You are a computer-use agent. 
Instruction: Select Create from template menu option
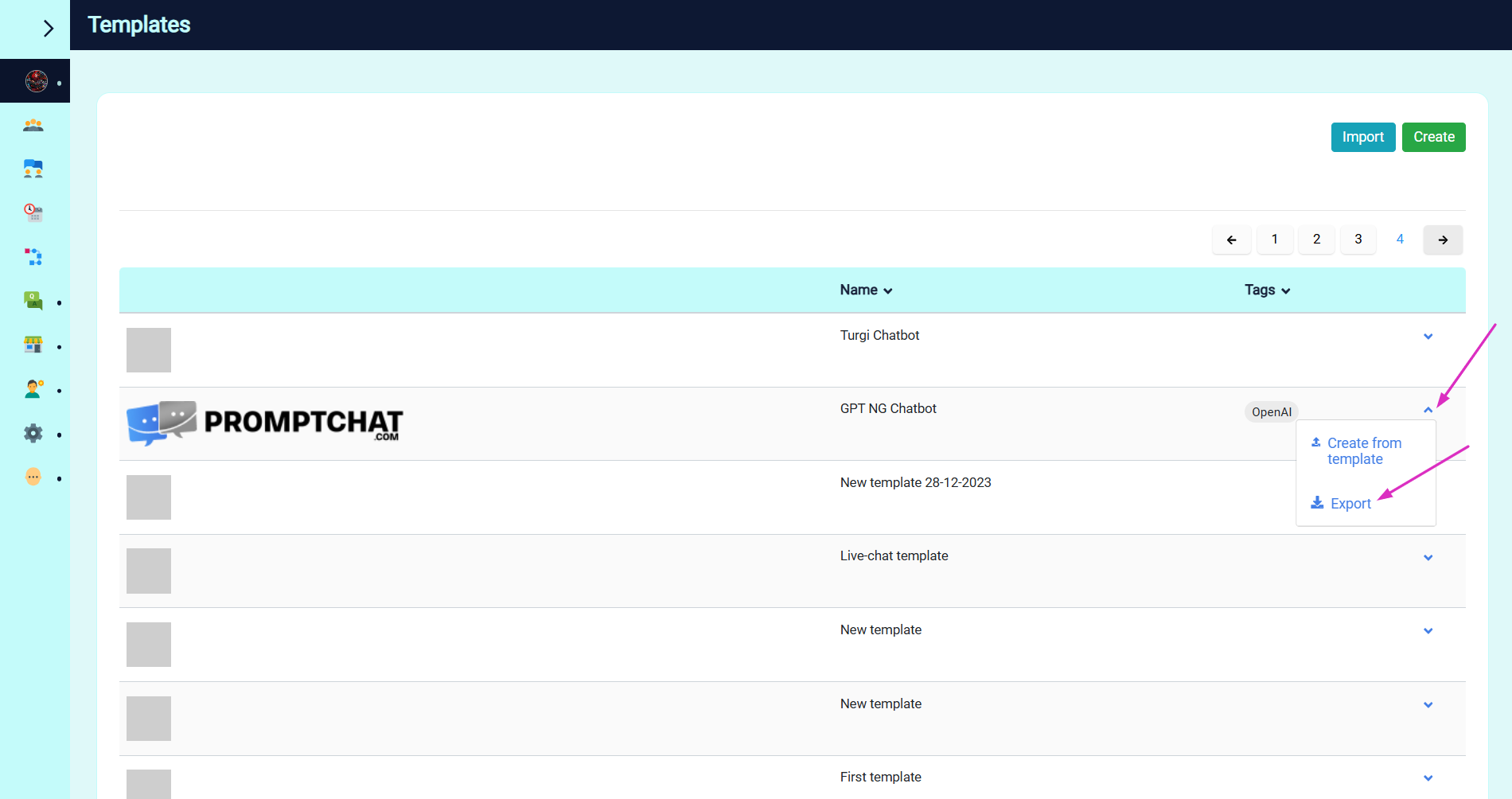tap(1363, 451)
